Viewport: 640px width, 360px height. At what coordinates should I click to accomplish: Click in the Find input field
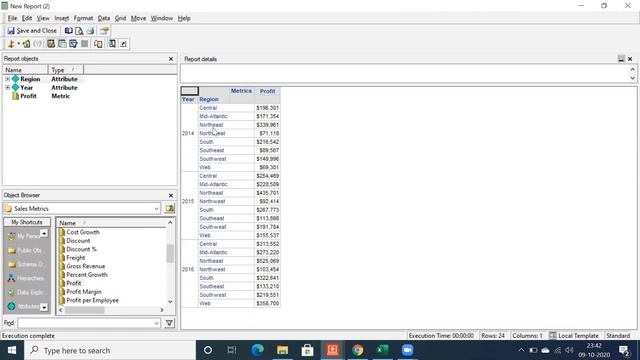(89, 323)
